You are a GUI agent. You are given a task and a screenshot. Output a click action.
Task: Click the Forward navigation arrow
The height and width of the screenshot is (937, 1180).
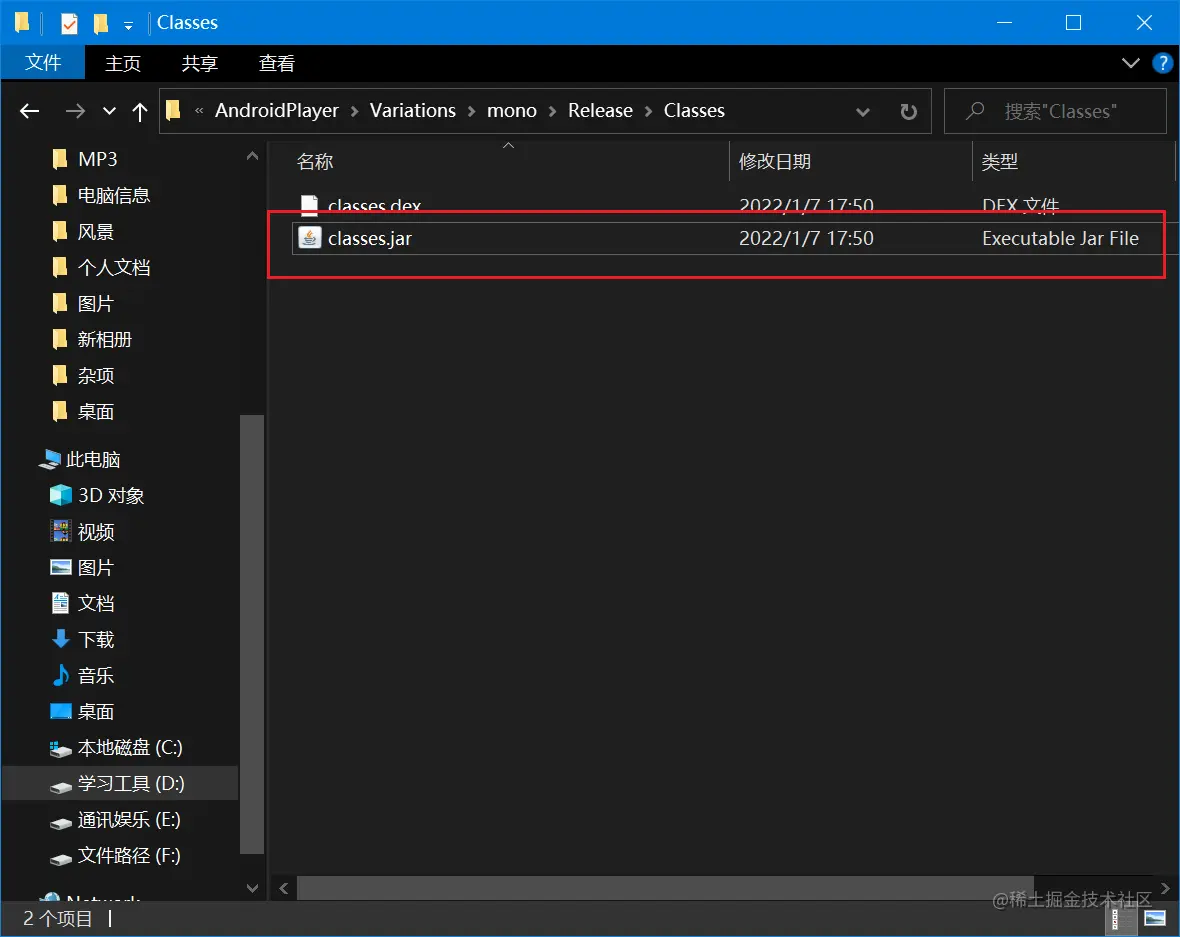pyautogui.click(x=75, y=111)
